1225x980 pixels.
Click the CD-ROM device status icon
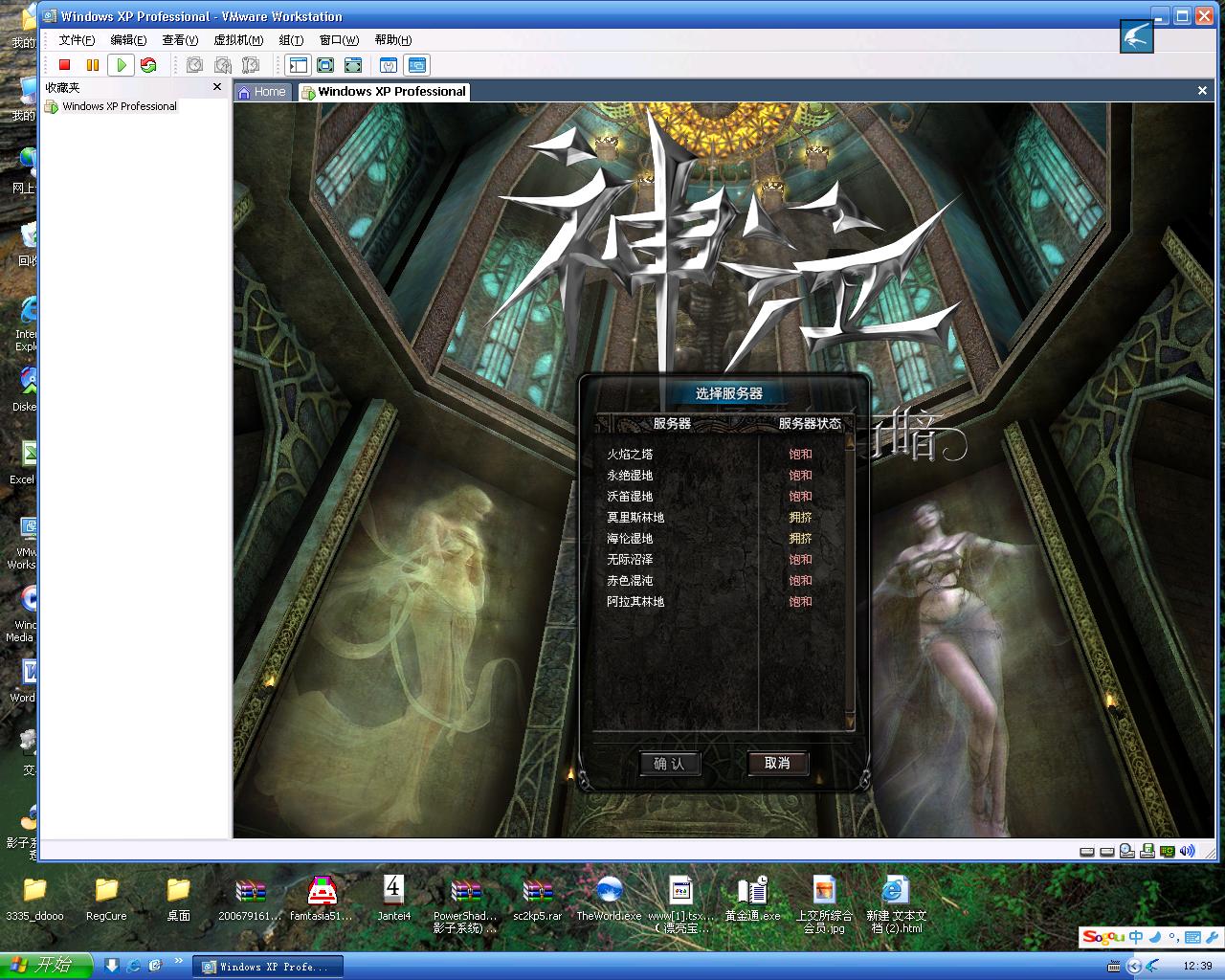1127,851
